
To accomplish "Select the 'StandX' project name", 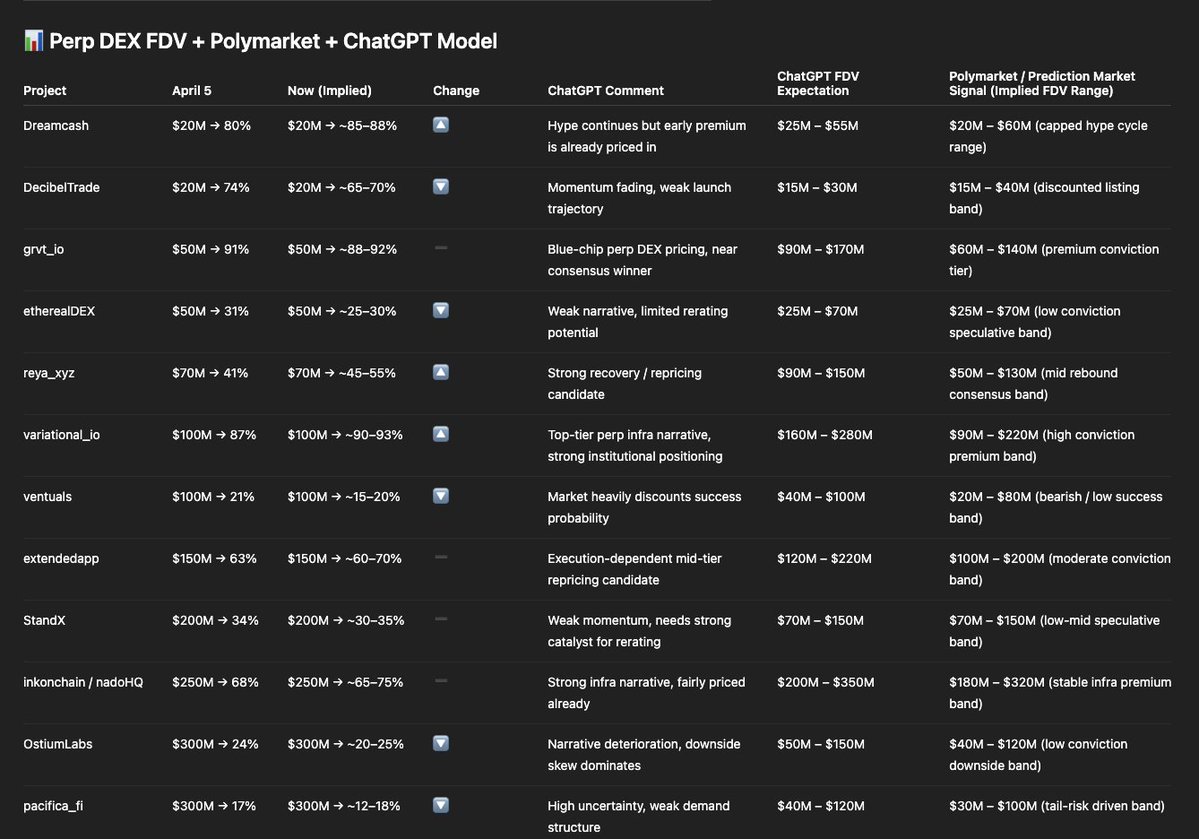I will pyautogui.click(x=44, y=620).
